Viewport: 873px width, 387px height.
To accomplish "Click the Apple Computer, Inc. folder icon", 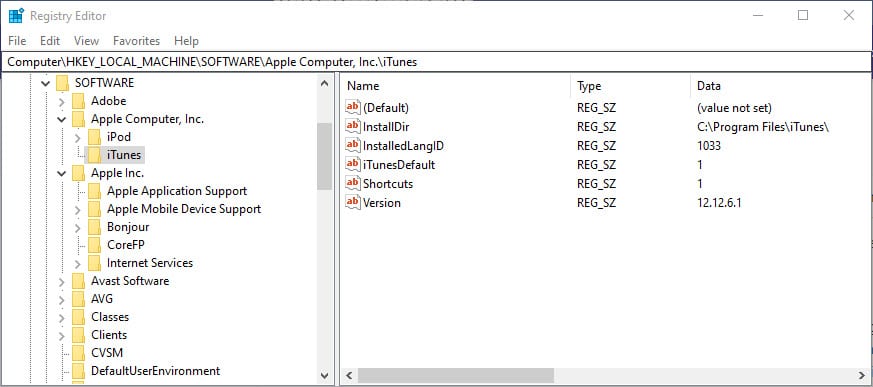I will [x=79, y=119].
